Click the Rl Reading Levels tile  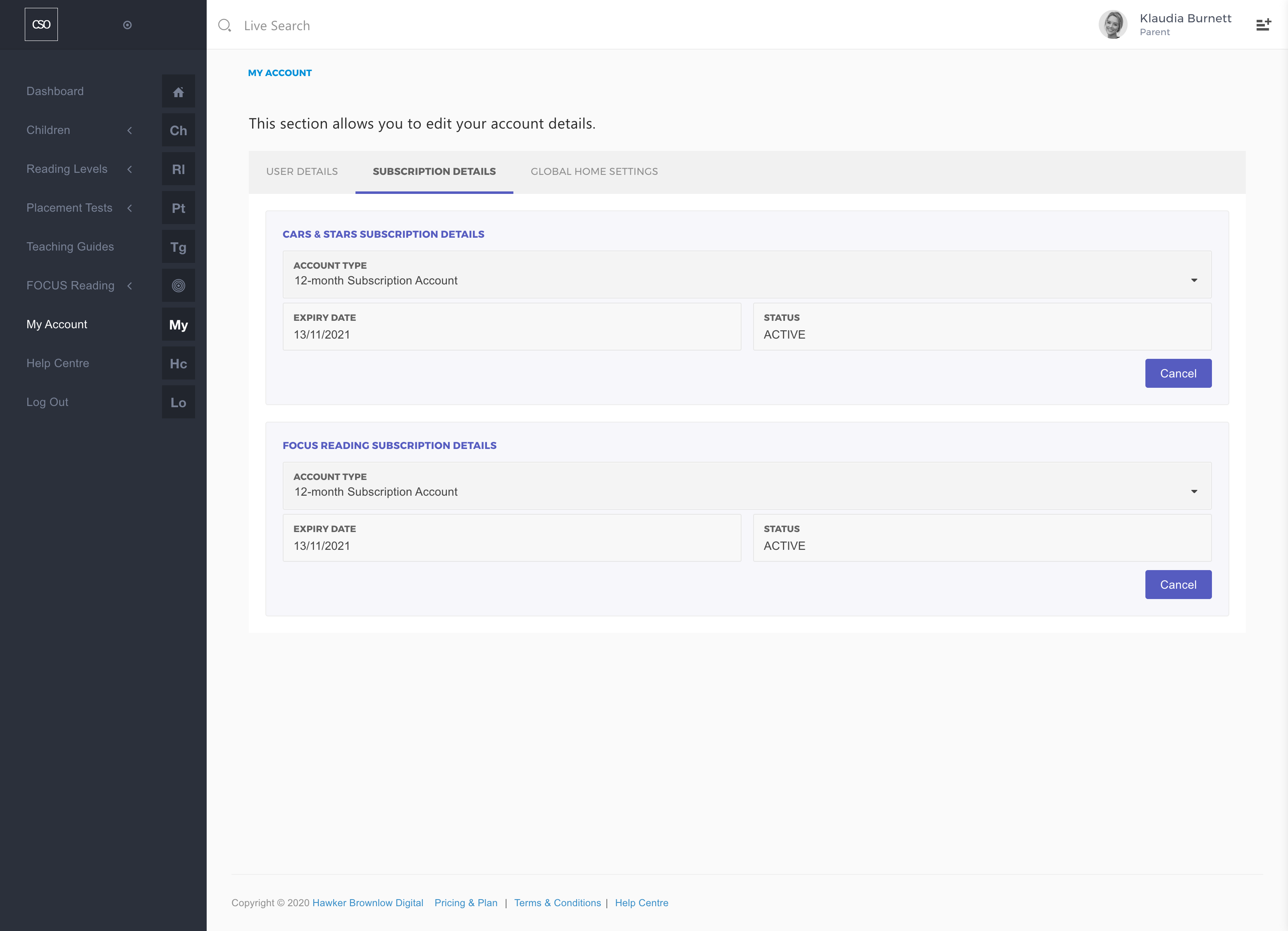pos(178,169)
